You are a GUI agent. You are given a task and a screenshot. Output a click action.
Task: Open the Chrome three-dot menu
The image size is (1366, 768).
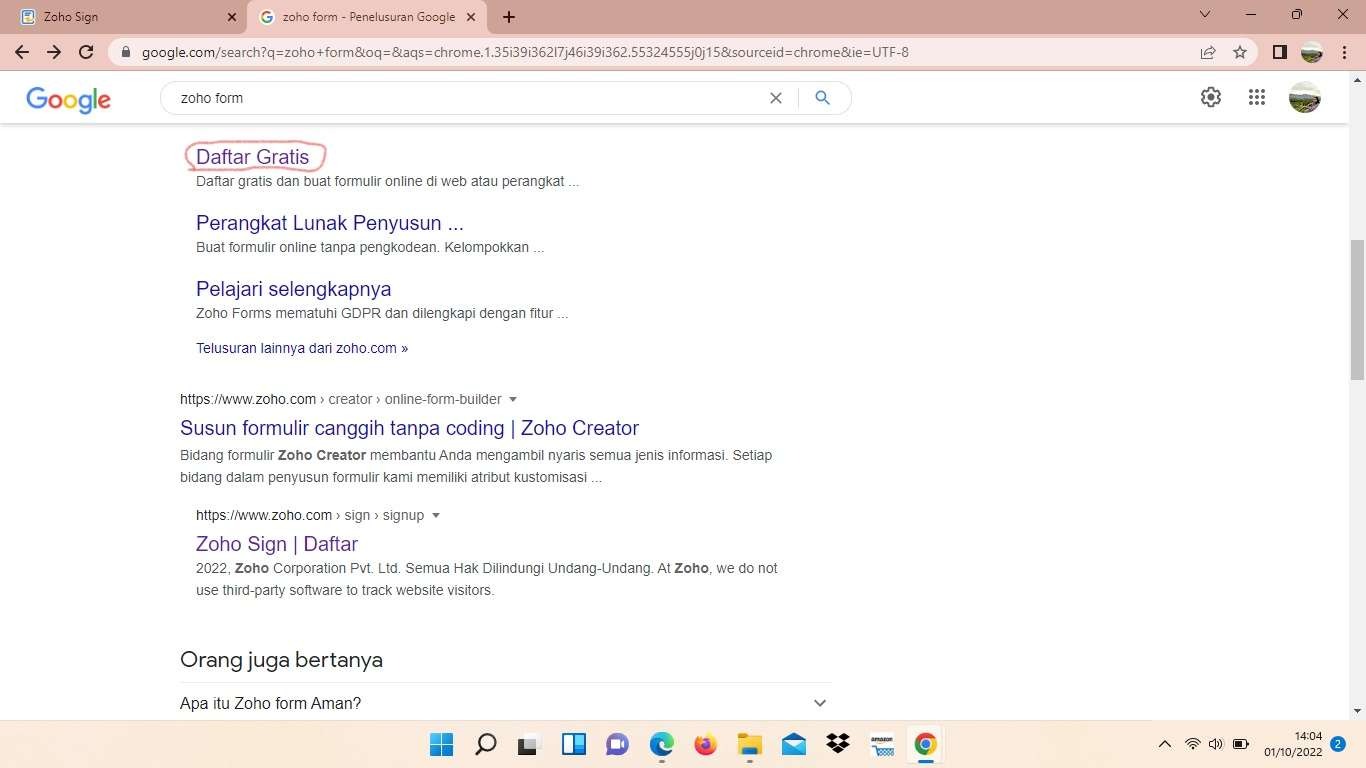pyautogui.click(x=1343, y=52)
